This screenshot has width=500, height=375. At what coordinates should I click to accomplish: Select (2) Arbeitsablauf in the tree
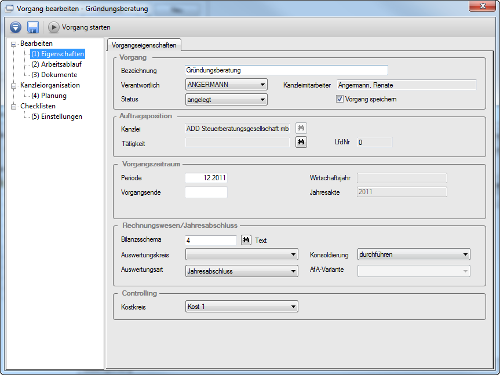pos(57,64)
